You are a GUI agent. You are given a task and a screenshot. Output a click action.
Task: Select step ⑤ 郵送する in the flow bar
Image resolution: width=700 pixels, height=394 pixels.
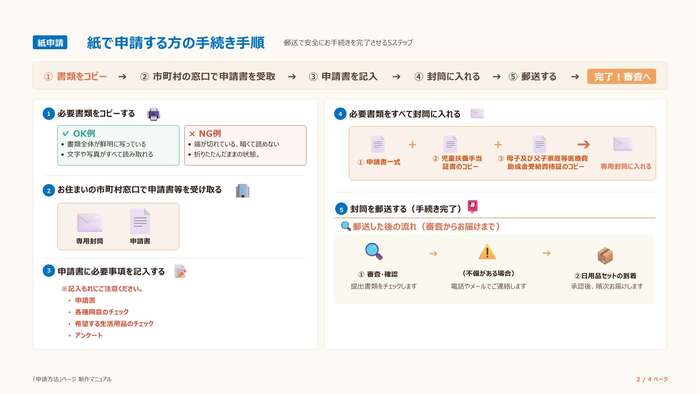point(533,77)
